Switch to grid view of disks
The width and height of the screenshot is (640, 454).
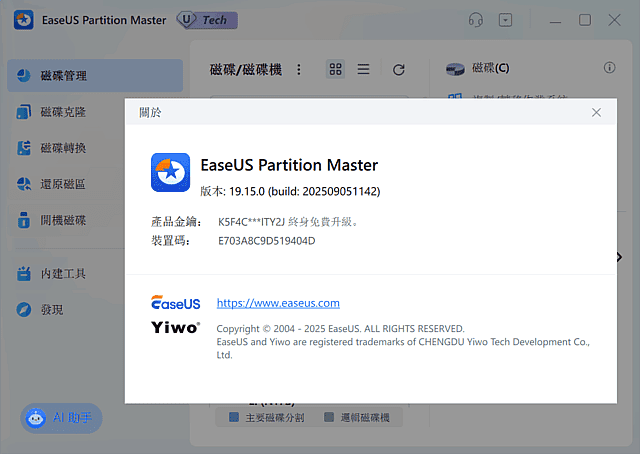[x=336, y=69]
